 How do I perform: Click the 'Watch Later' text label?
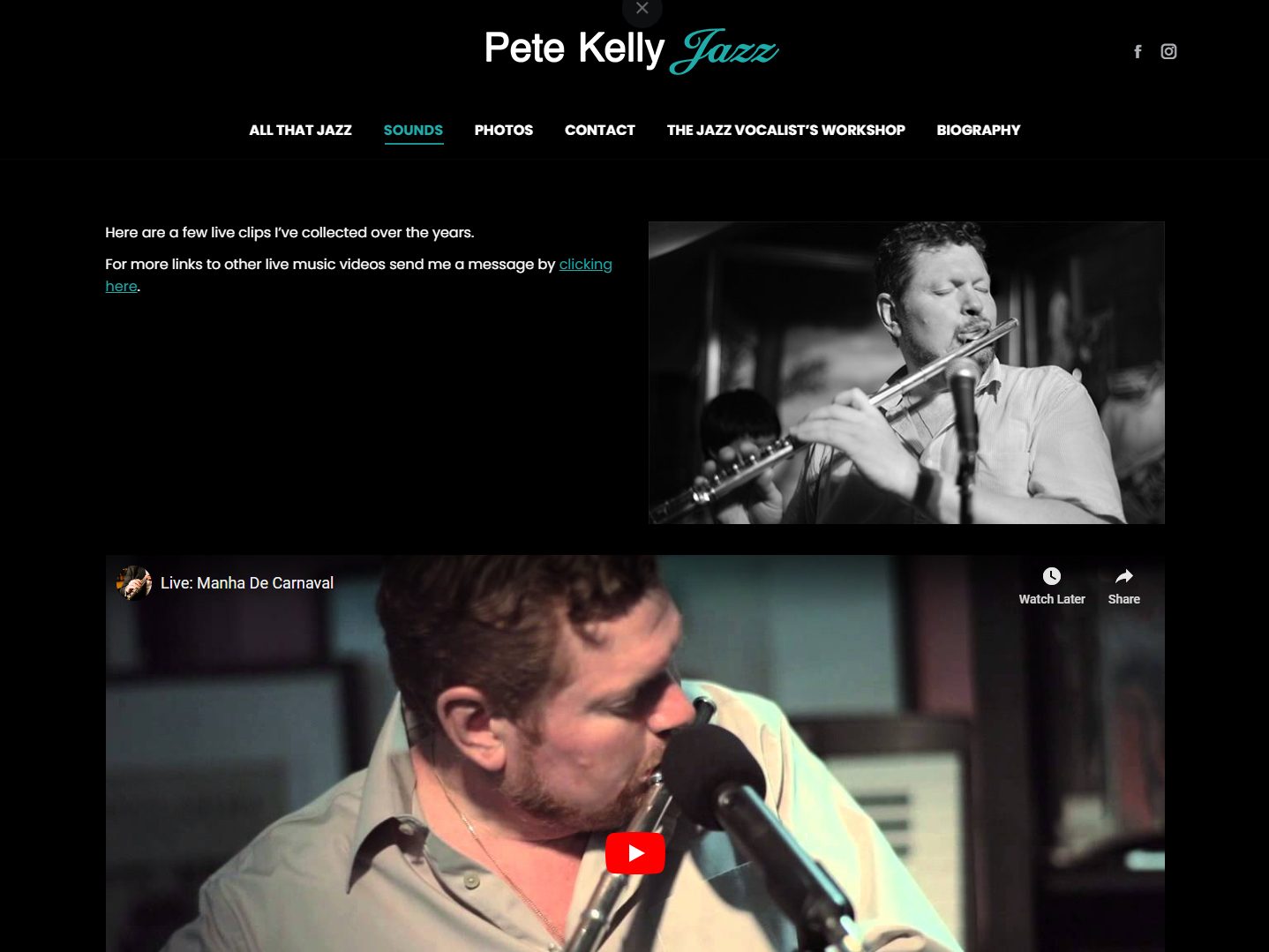click(1052, 599)
